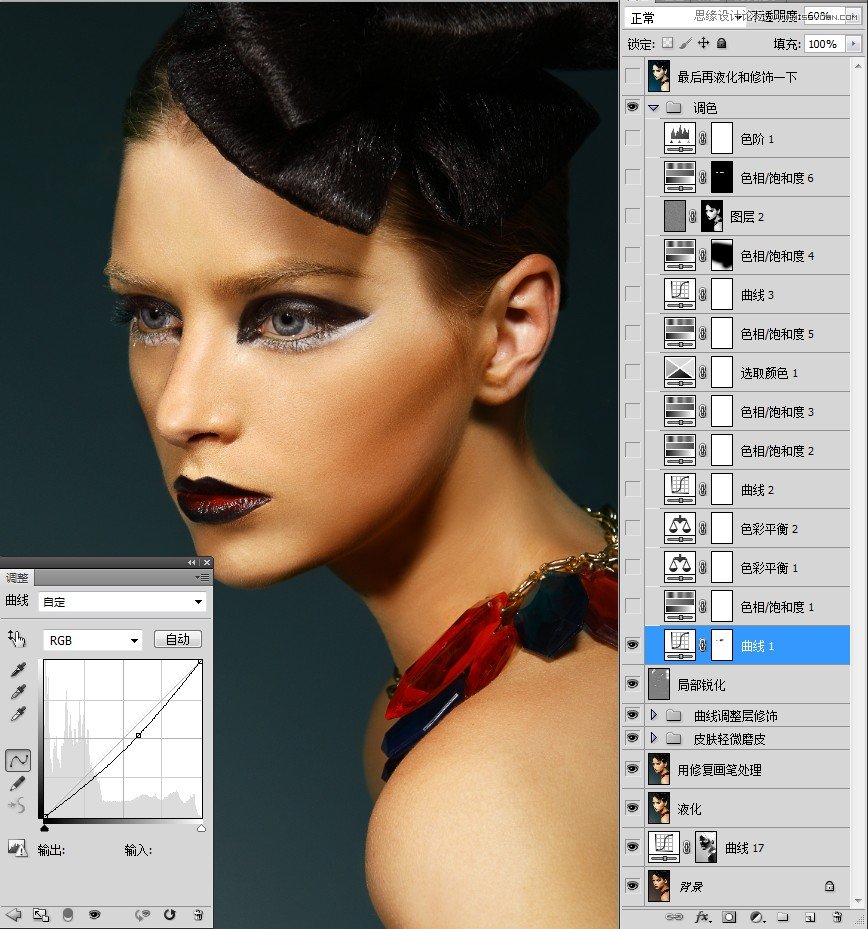Lock all attributes padlock icon
The height and width of the screenshot is (929, 868).
point(722,43)
